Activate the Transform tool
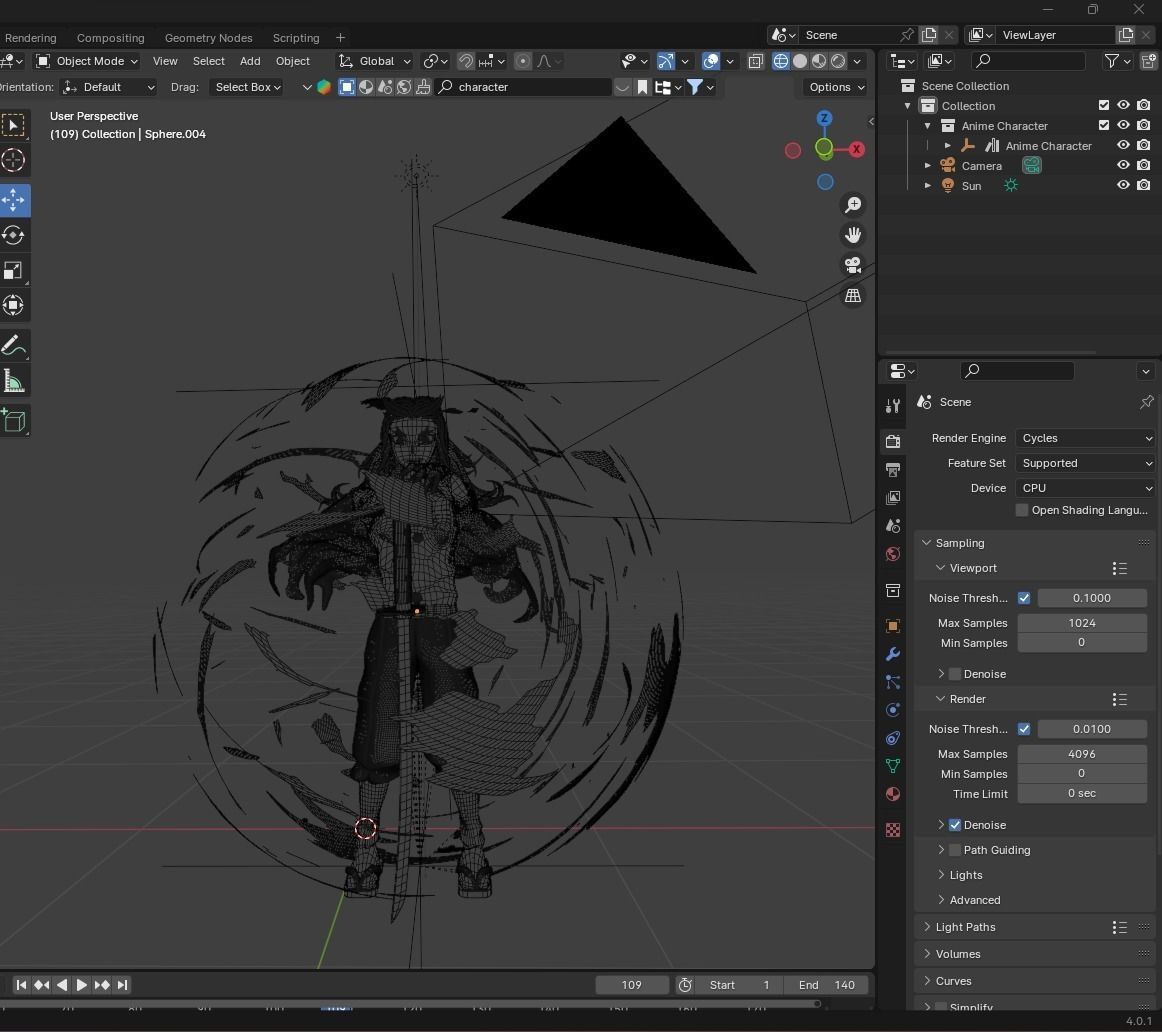 point(13,305)
